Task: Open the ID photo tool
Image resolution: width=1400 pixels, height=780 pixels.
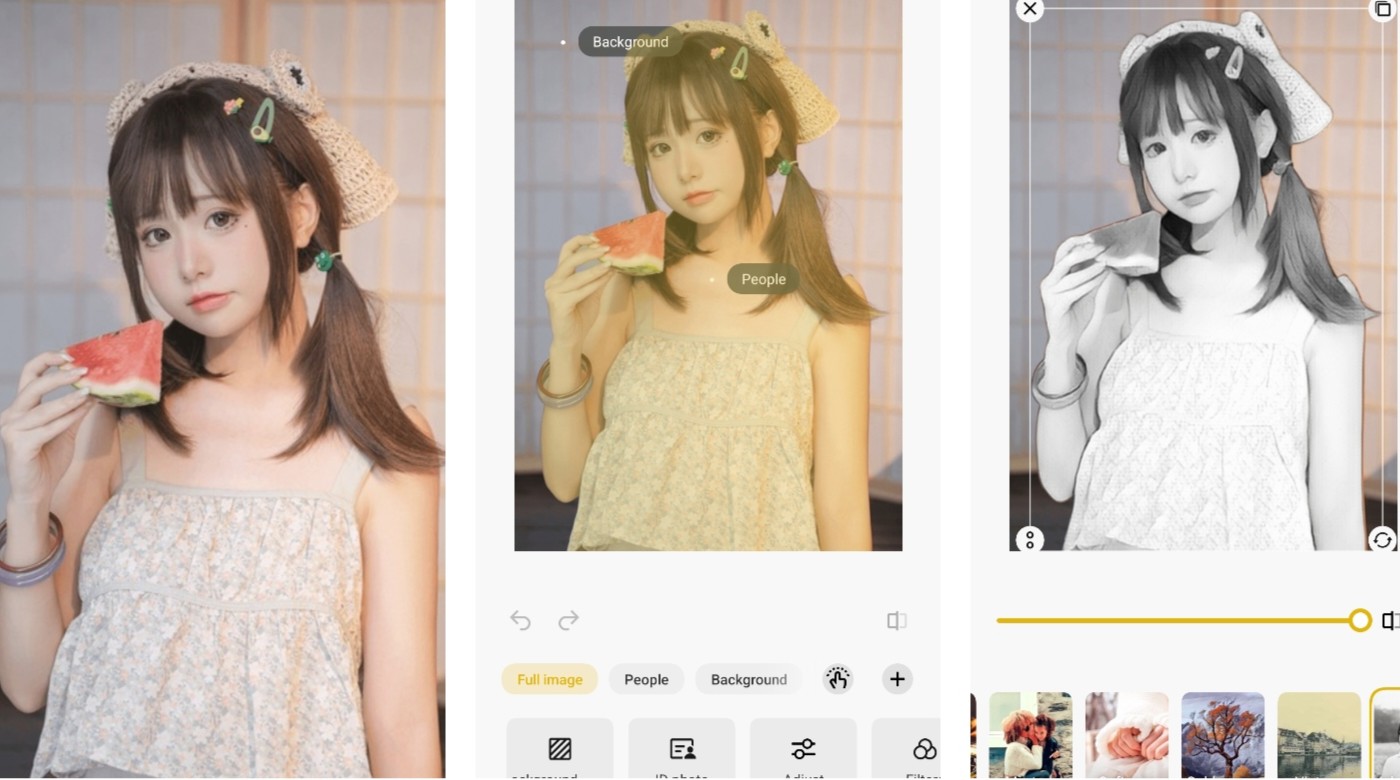Action: tap(682, 749)
